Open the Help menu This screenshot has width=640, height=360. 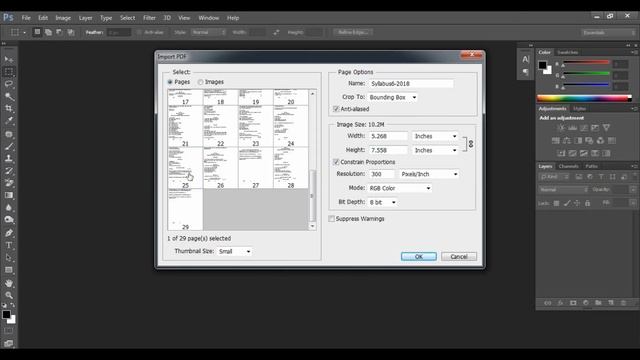(x=233, y=18)
